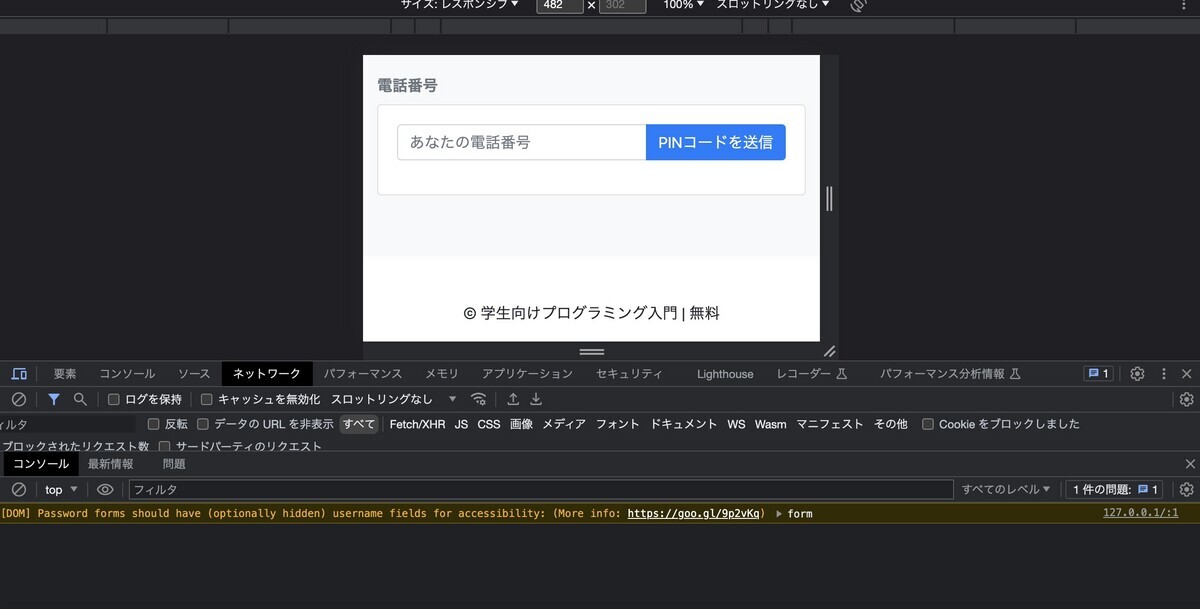The height and width of the screenshot is (609, 1200).
Task: Export HAR using the download arrow icon
Action: coord(536,399)
